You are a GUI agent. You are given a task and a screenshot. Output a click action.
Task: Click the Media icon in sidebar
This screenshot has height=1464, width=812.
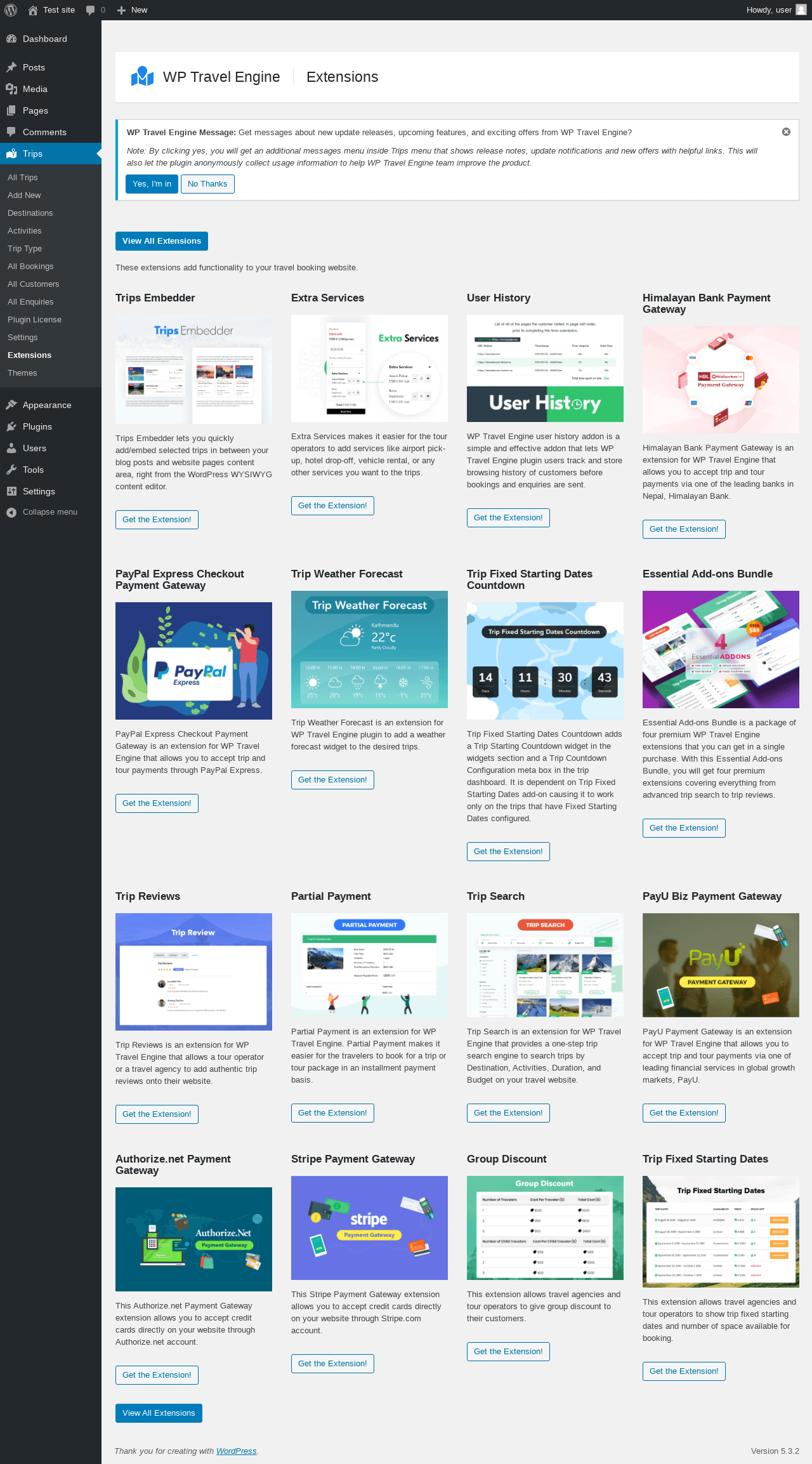coord(11,89)
